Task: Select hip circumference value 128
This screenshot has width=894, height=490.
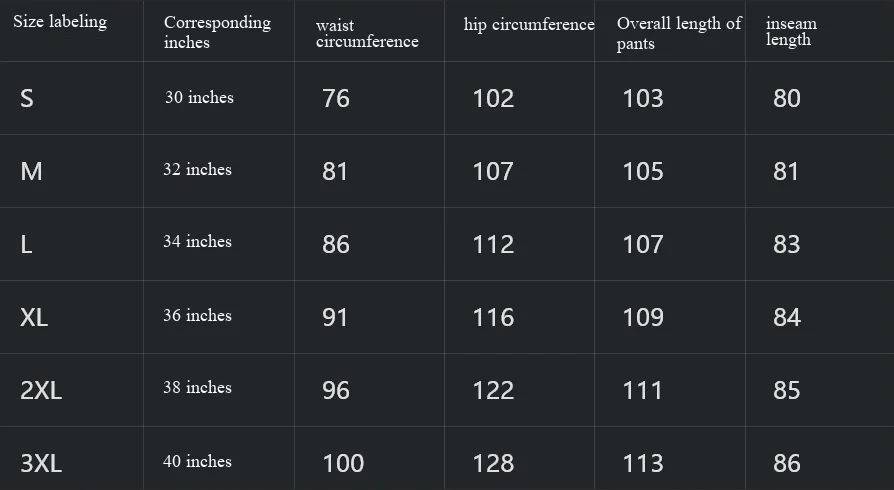Action: (x=493, y=463)
